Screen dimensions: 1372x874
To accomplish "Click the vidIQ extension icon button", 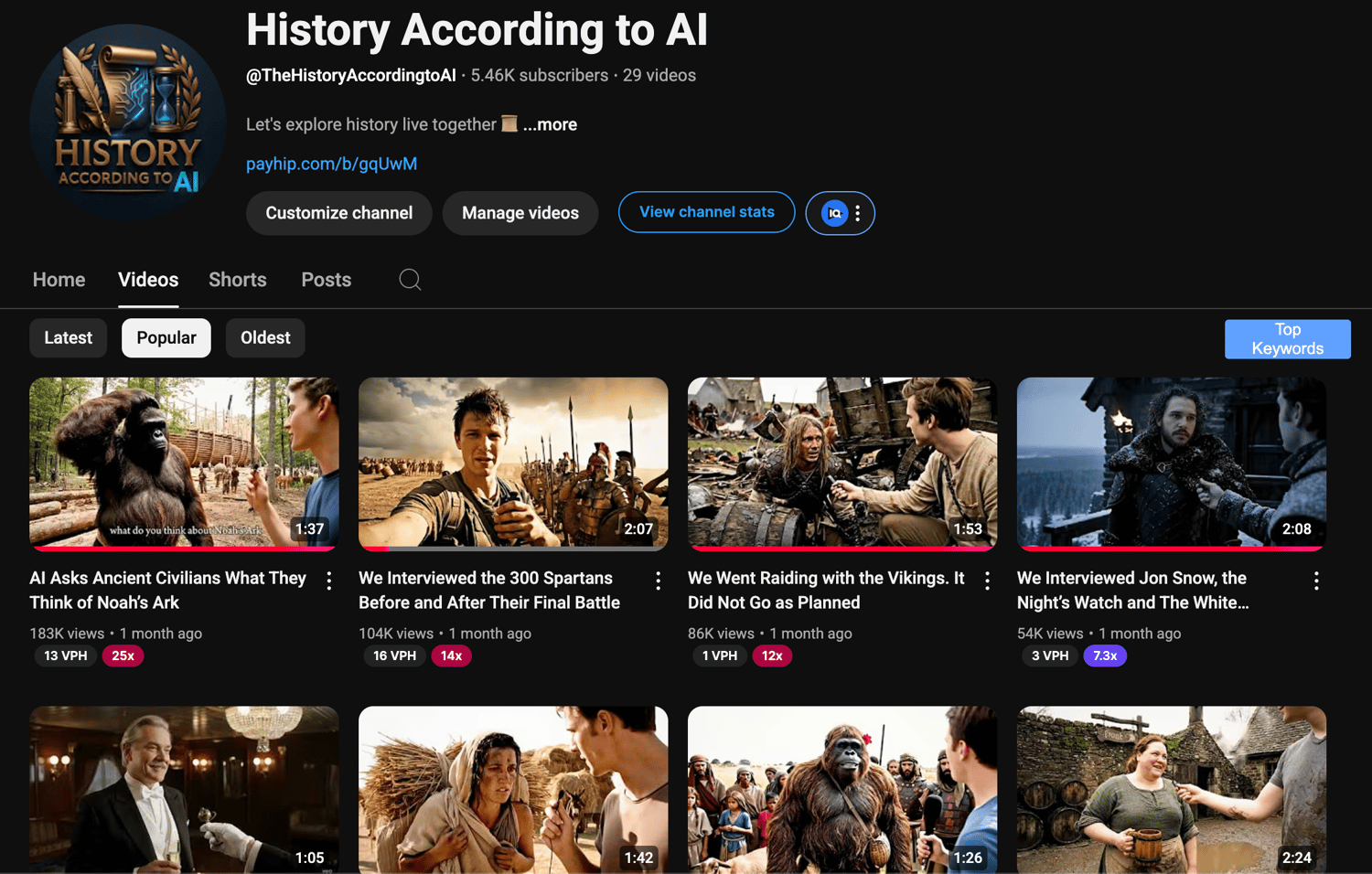I will pos(834,213).
